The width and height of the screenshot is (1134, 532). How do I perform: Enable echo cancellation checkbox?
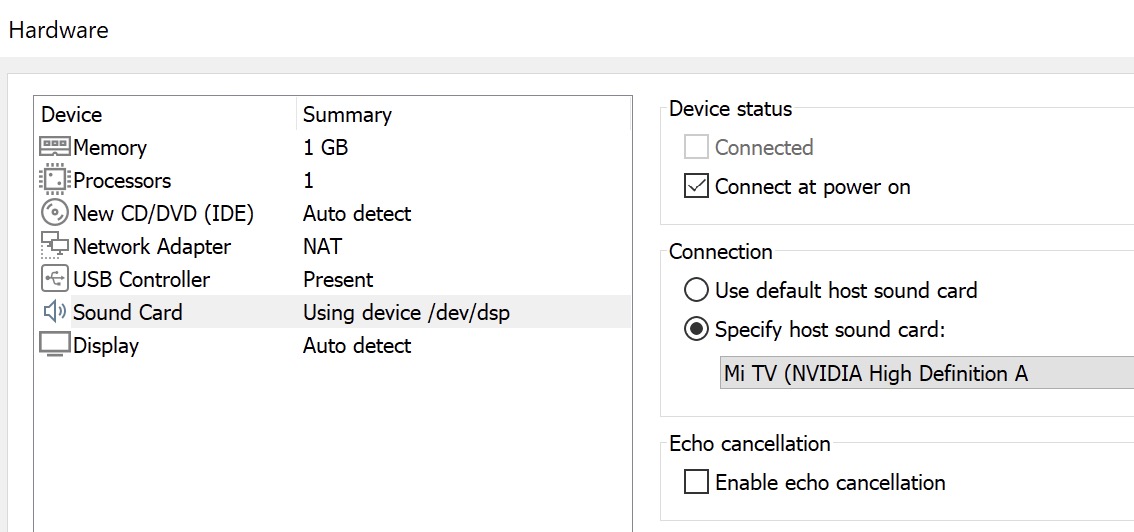pyautogui.click(x=696, y=482)
